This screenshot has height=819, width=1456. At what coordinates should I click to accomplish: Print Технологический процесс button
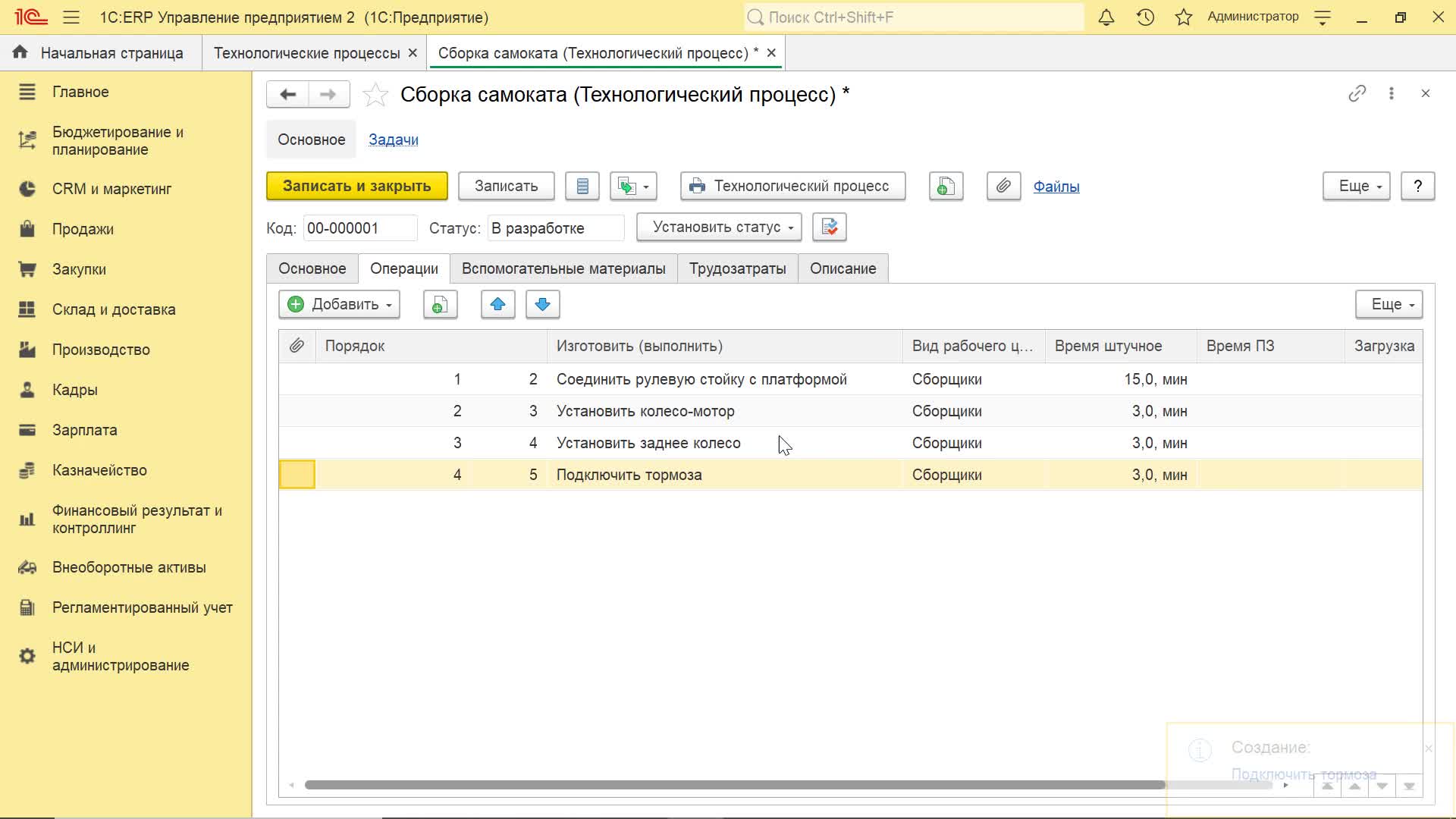point(793,187)
